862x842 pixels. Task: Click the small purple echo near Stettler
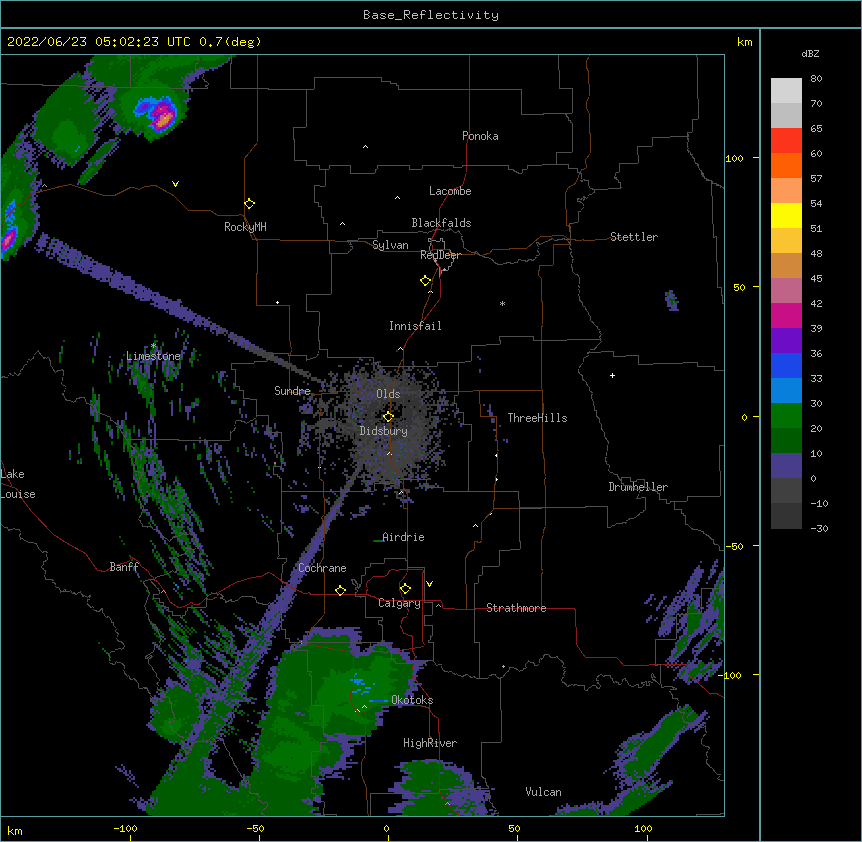(x=672, y=300)
